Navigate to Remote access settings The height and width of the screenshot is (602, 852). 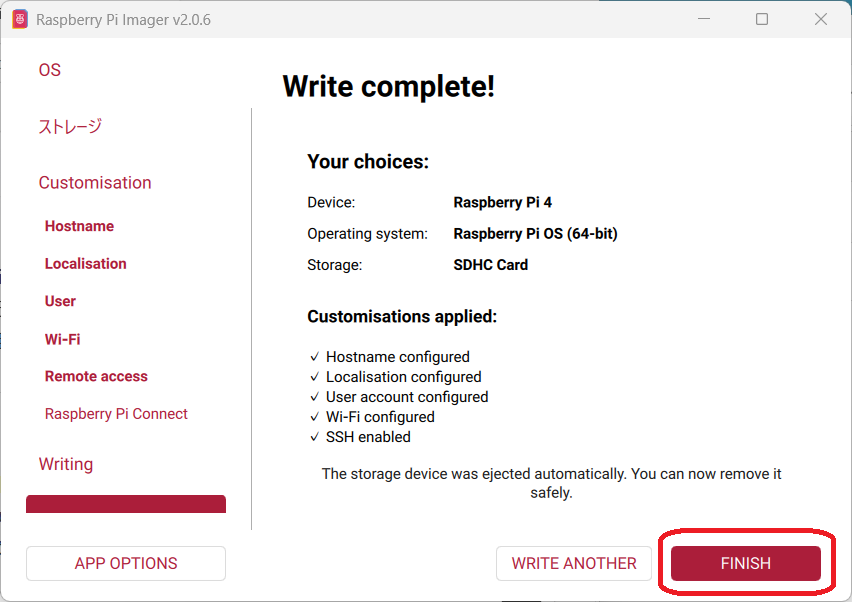click(x=96, y=377)
